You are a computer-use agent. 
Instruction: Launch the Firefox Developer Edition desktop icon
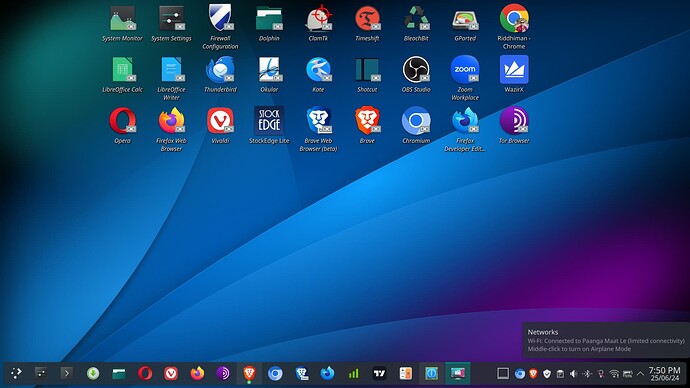[x=465, y=121]
